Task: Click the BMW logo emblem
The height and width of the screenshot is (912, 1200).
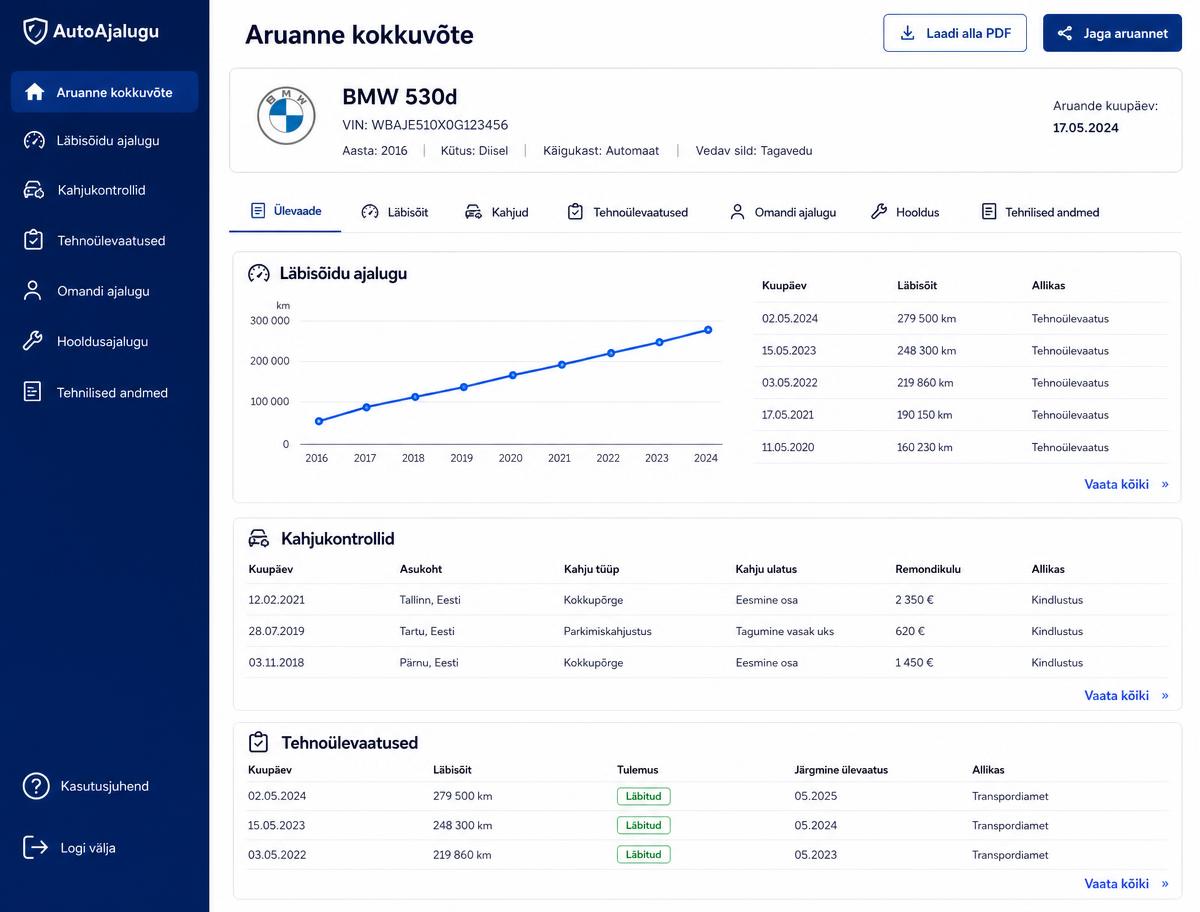Action: [x=286, y=115]
